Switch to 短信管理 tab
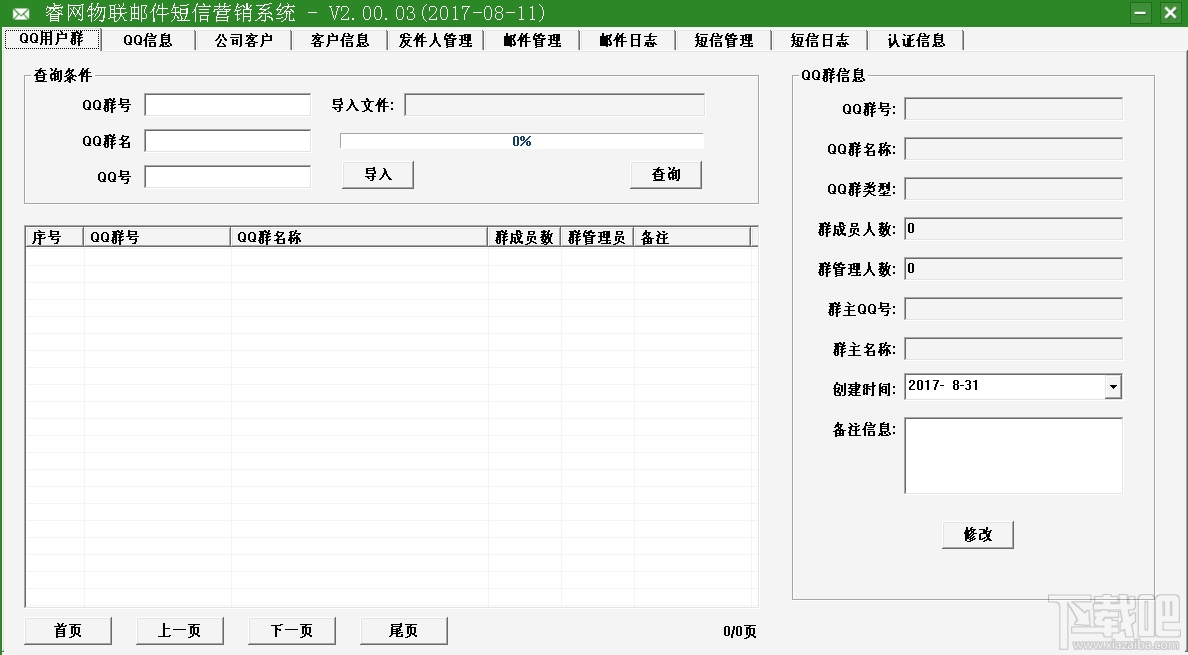1188x655 pixels. point(724,40)
